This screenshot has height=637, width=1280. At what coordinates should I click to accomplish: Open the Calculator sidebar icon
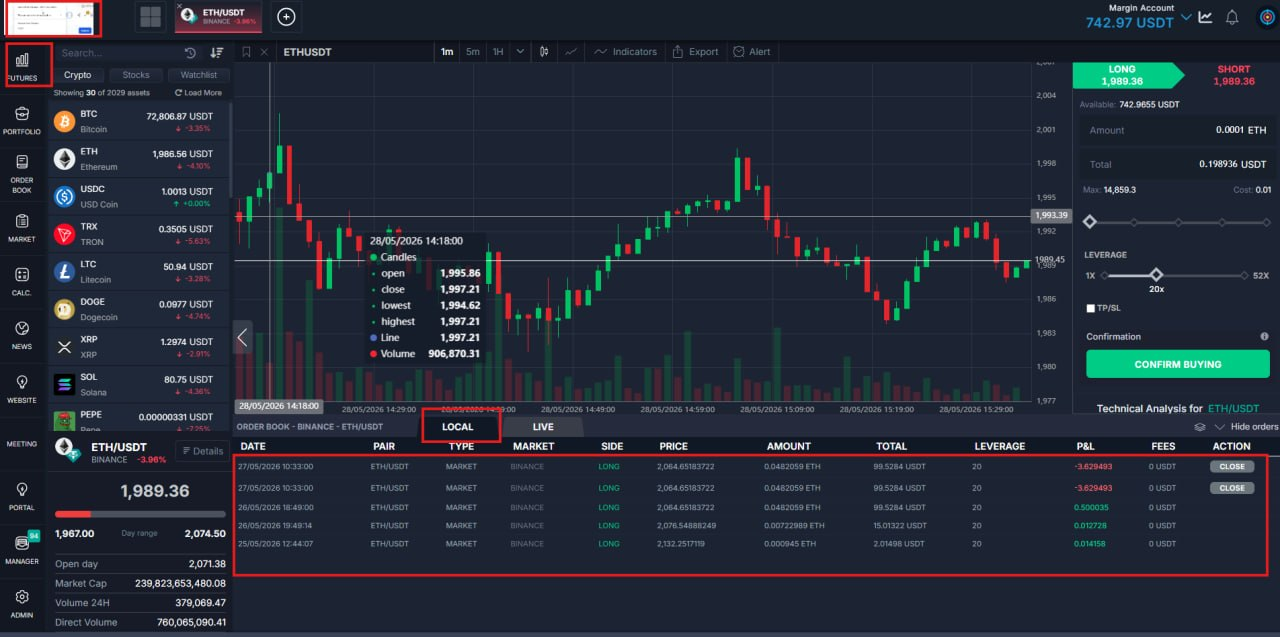tap(22, 281)
